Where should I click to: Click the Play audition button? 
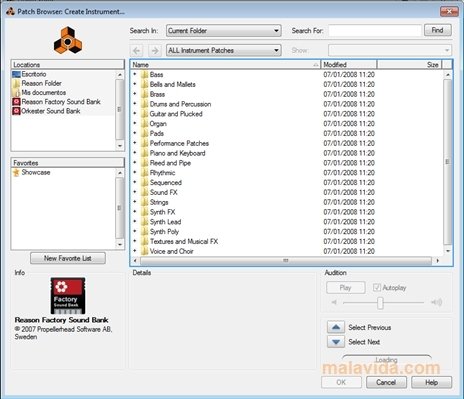(x=346, y=288)
